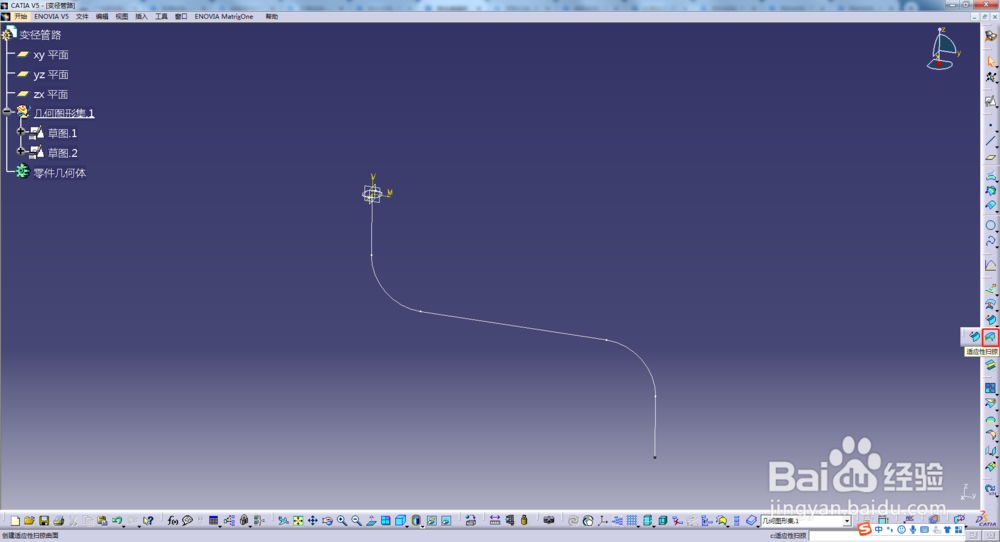Open the 帮助 menu
The image size is (1000, 542).
pos(272,17)
